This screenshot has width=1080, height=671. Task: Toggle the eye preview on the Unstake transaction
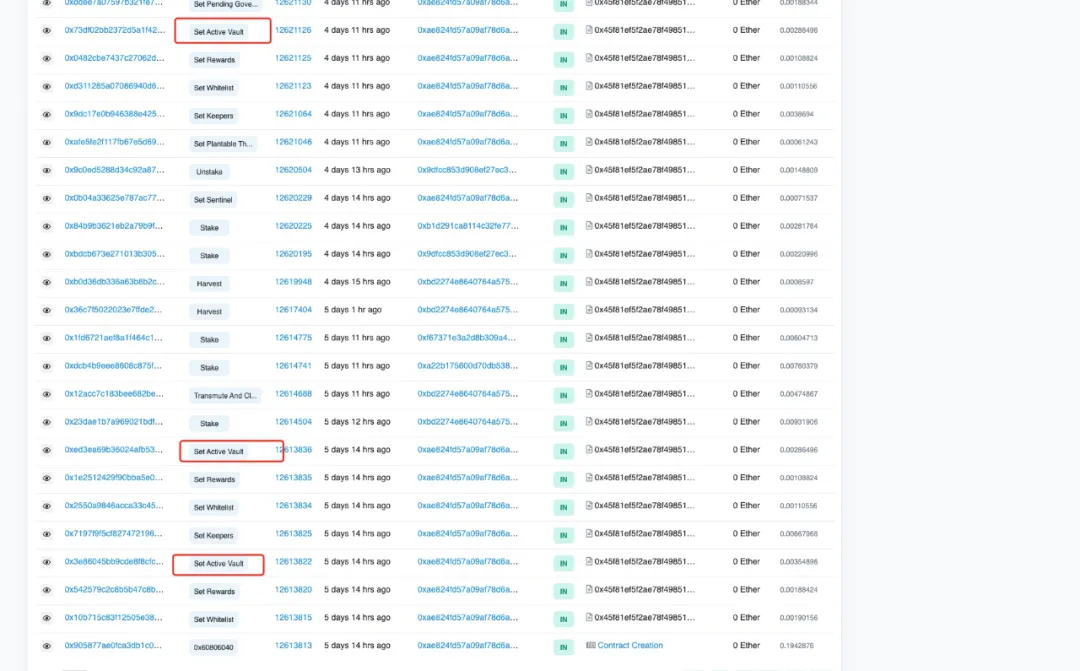(46, 170)
